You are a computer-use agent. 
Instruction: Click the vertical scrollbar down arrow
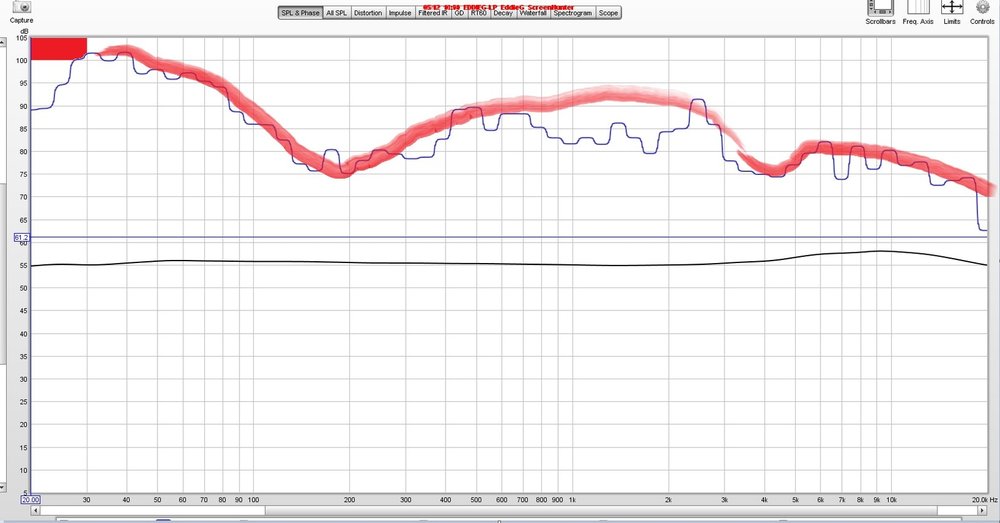(x=2, y=487)
